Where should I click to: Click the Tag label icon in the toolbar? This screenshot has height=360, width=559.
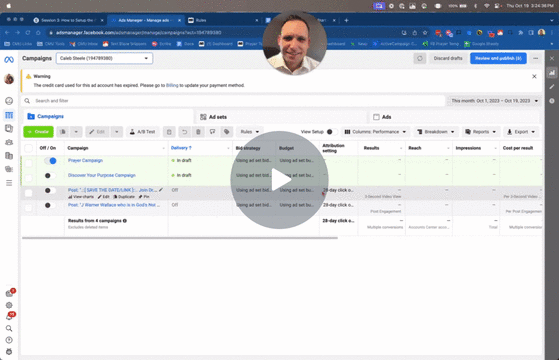[226, 132]
